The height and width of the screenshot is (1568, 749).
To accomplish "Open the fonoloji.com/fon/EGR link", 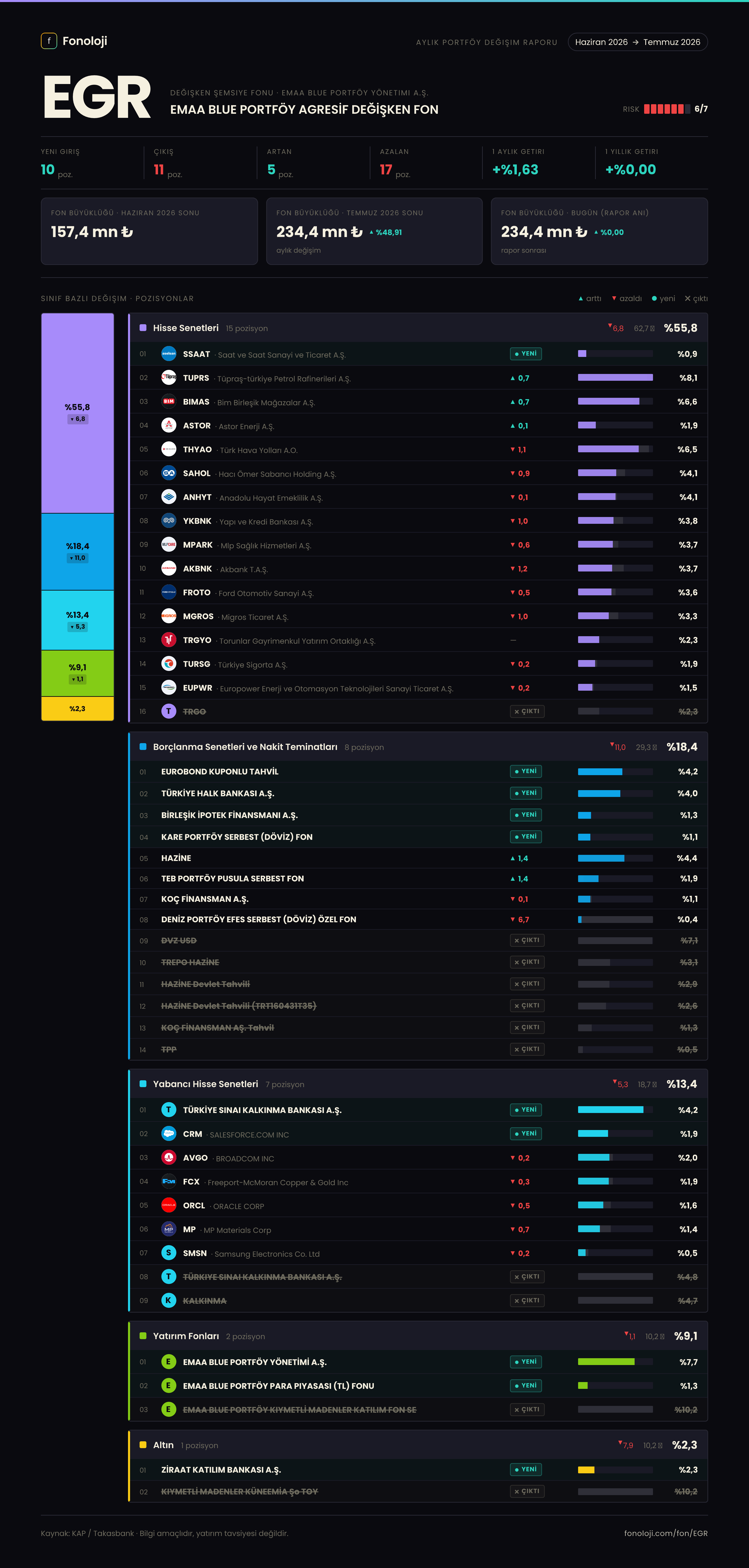I will click(666, 1533).
